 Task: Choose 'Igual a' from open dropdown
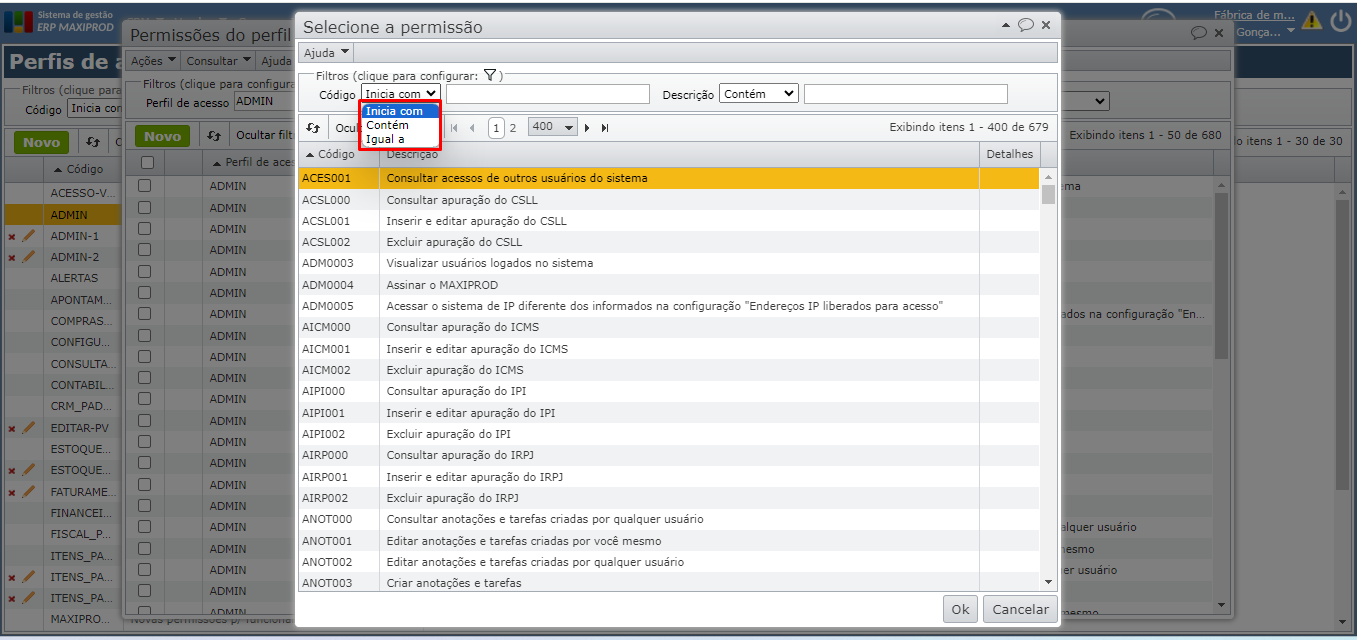tap(400, 139)
